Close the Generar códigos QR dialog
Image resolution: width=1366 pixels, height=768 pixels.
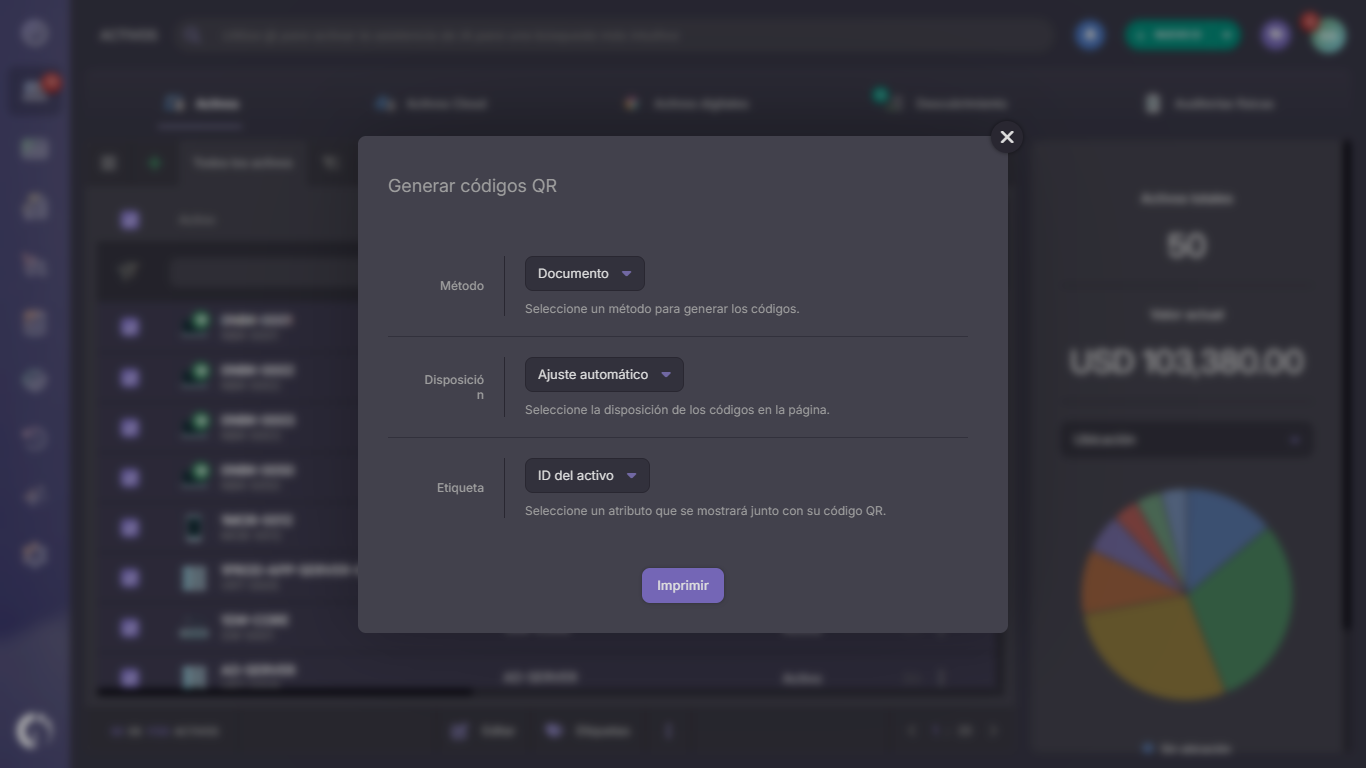pos(1007,137)
